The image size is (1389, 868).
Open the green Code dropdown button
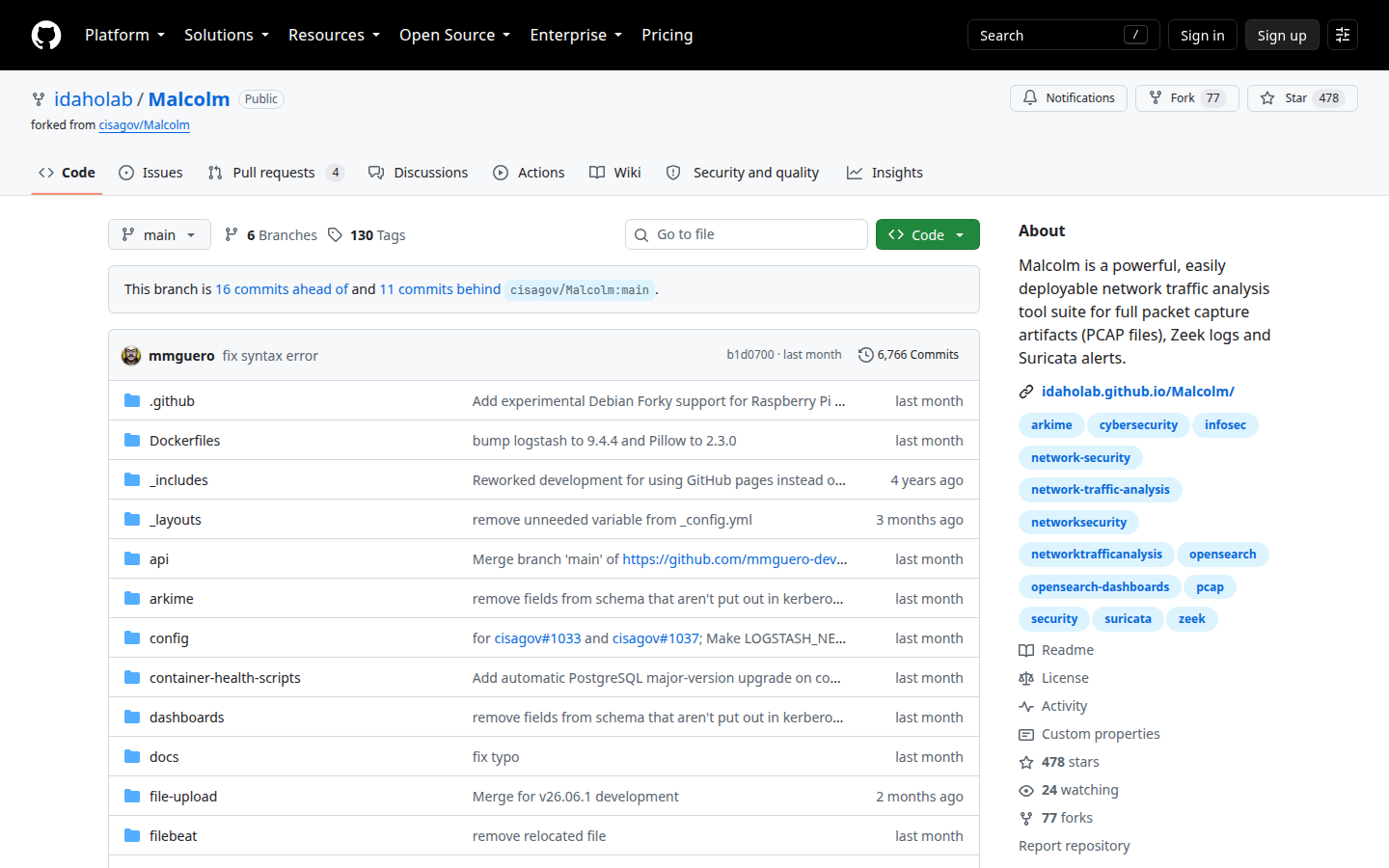(x=928, y=234)
